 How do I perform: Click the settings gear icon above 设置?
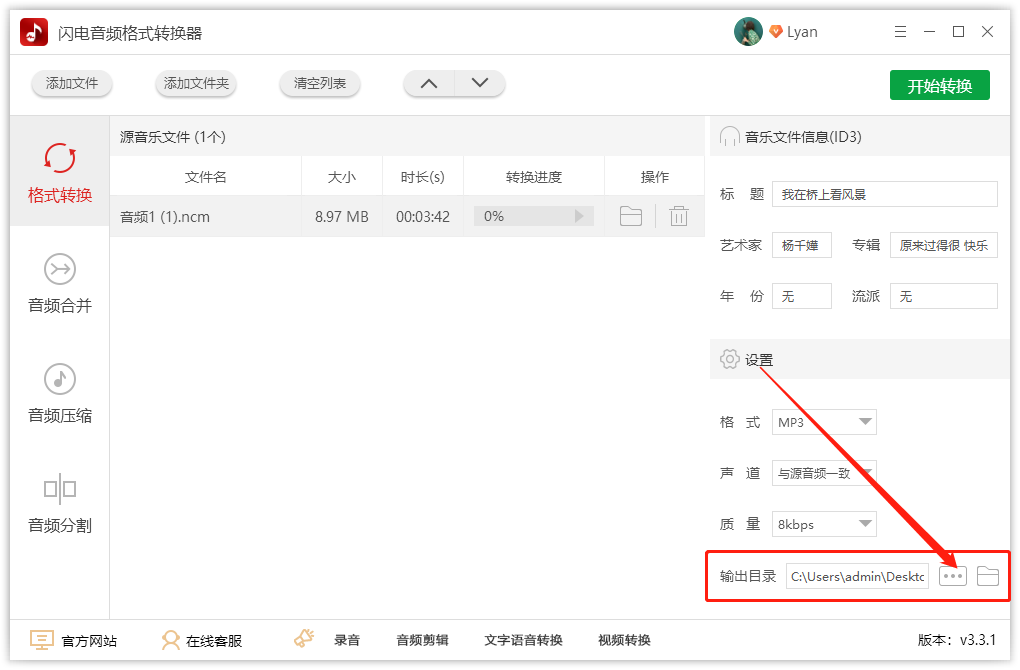pyautogui.click(x=729, y=359)
